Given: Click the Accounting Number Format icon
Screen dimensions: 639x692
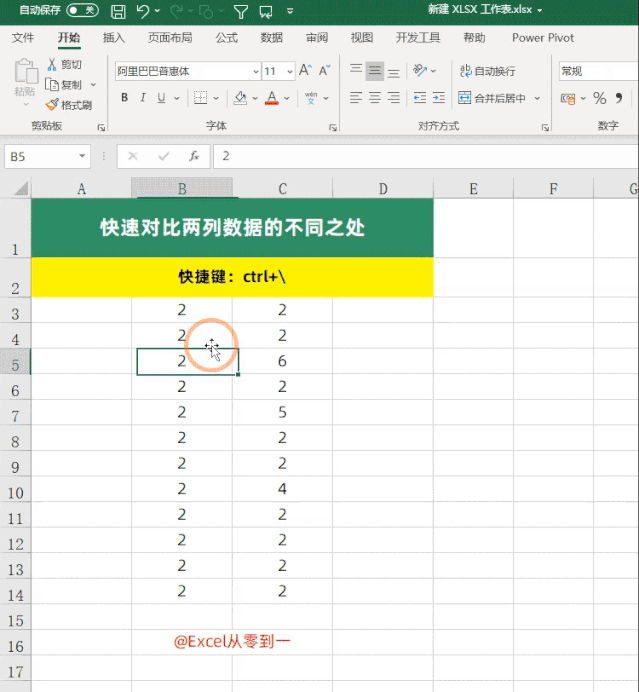Looking at the screenshot, I should coord(568,98).
